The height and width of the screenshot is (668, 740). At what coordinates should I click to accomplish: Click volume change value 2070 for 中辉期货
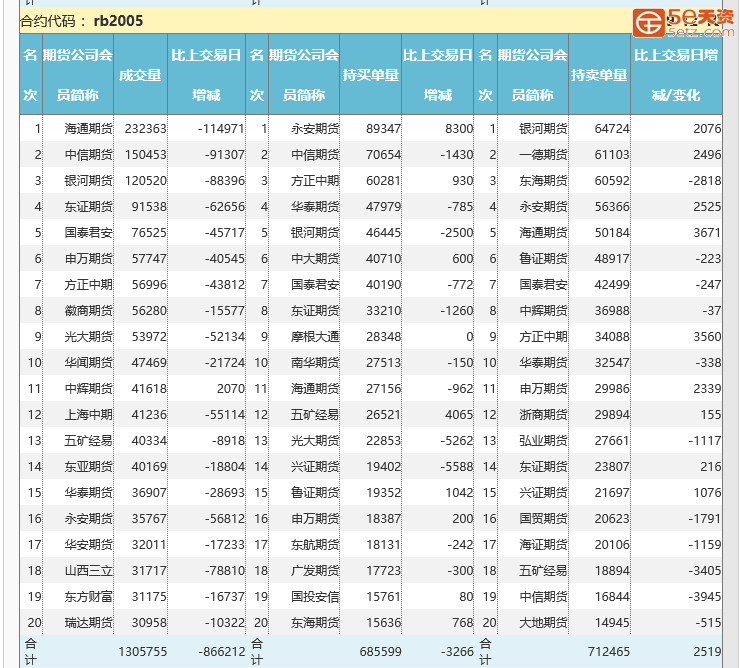pos(231,389)
